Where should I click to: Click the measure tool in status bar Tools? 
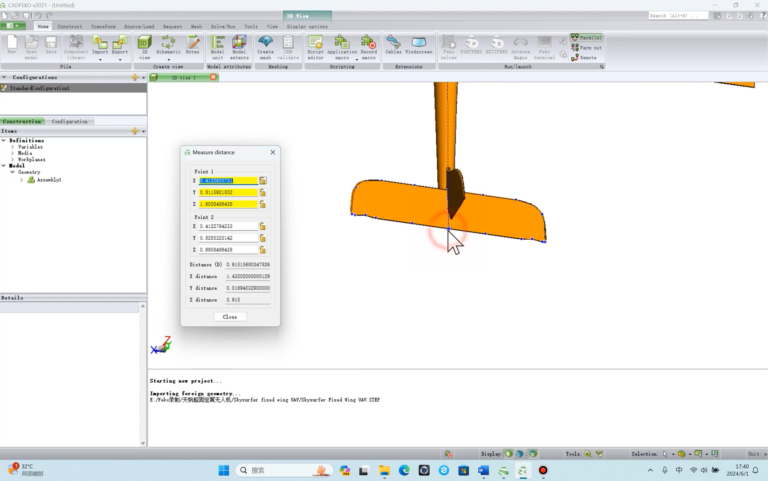[587, 454]
